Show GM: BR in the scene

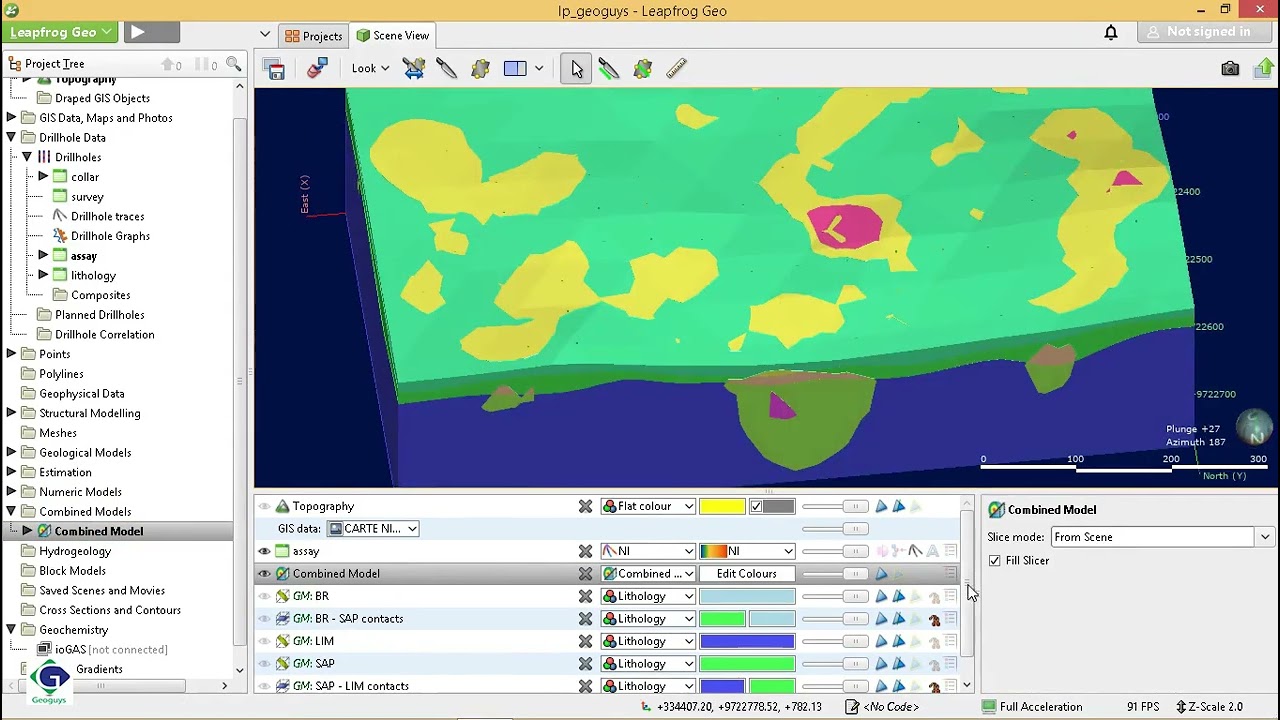(x=264, y=596)
